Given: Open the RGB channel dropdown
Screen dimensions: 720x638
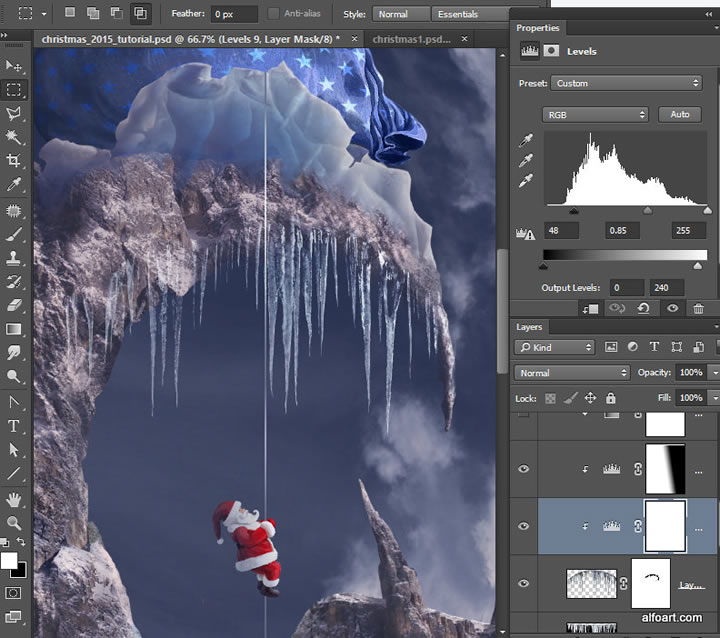Looking at the screenshot, I should tap(595, 115).
